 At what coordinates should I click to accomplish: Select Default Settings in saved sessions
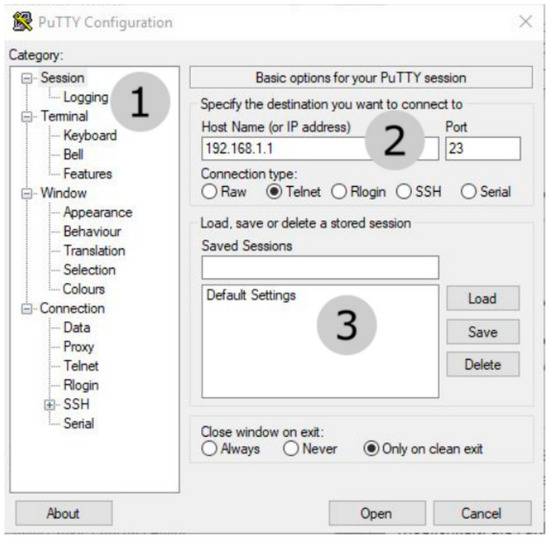(x=251, y=295)
